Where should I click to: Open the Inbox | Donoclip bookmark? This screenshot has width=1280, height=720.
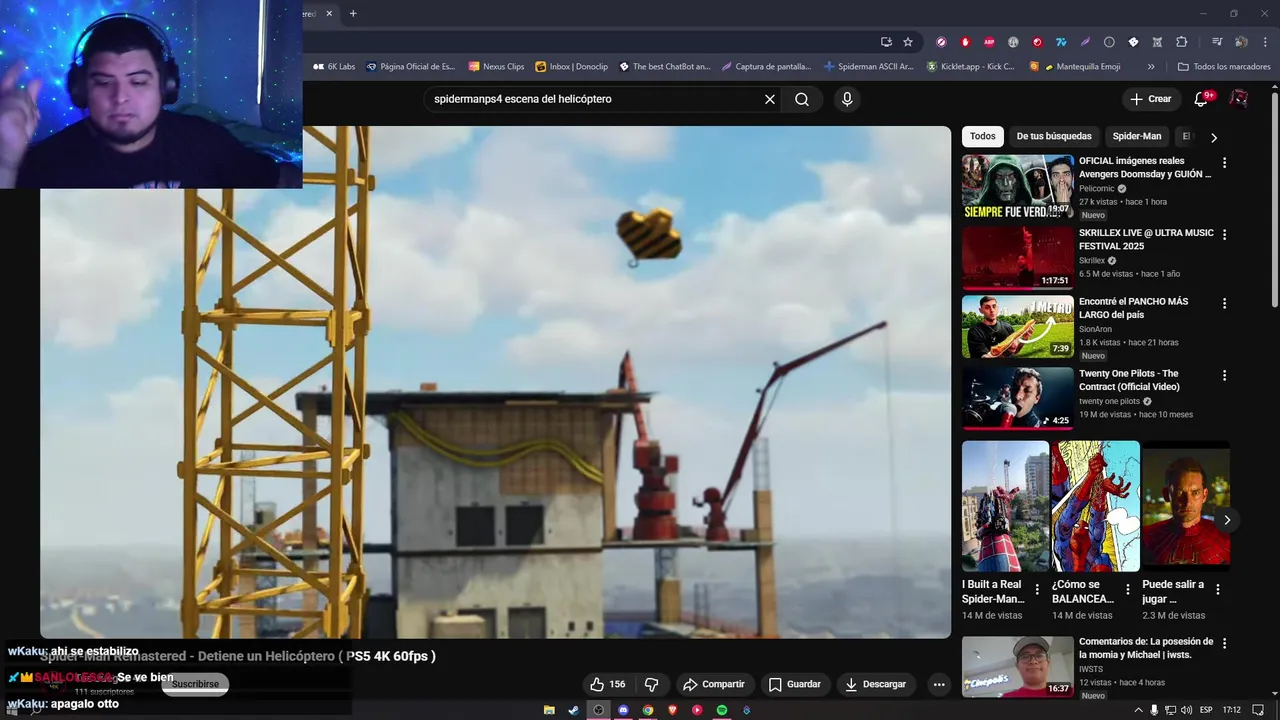tap(572, 67)
